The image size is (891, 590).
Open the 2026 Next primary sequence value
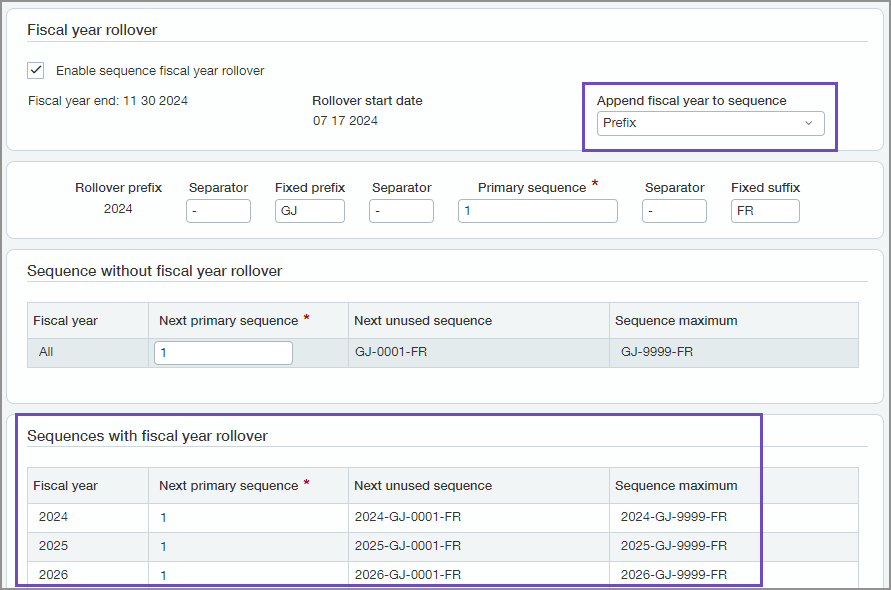[x=162, y=575]
